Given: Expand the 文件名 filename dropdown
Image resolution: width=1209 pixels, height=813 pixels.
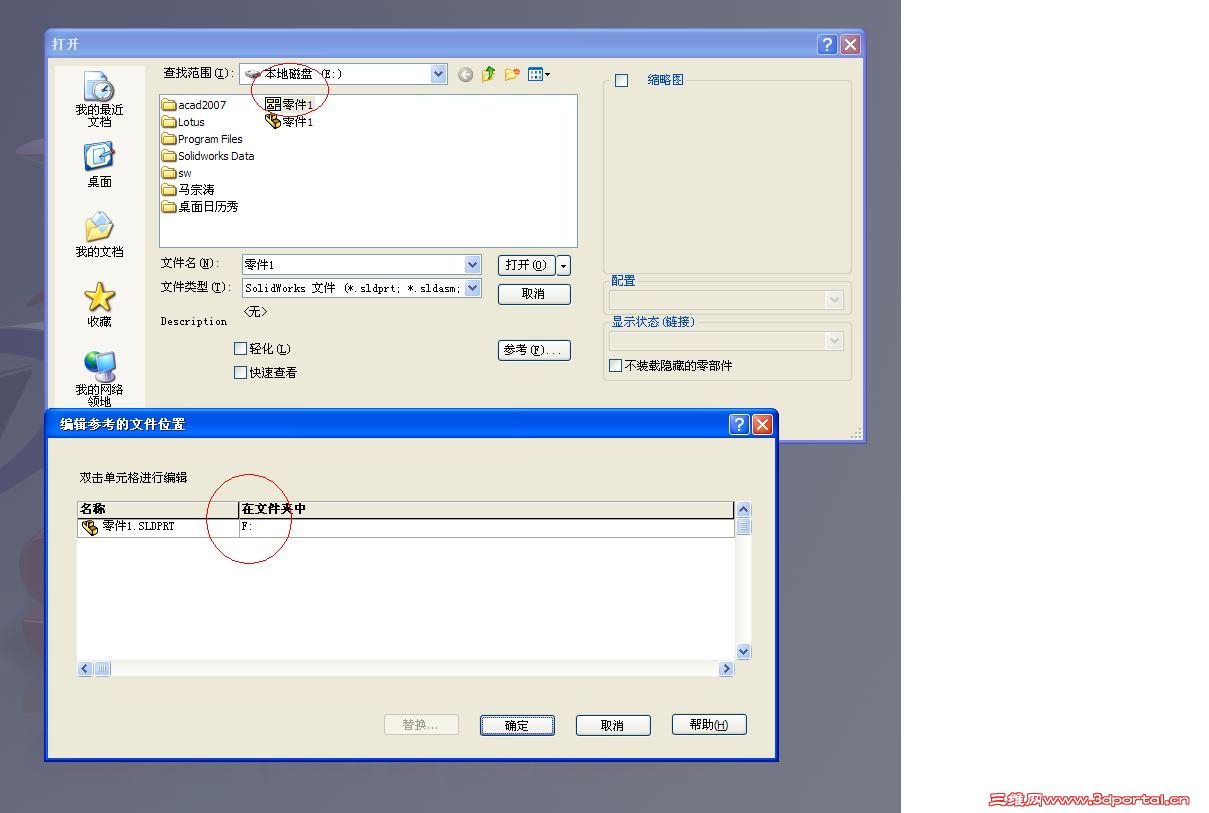Looking at the screenshot, I should [473, 265].
